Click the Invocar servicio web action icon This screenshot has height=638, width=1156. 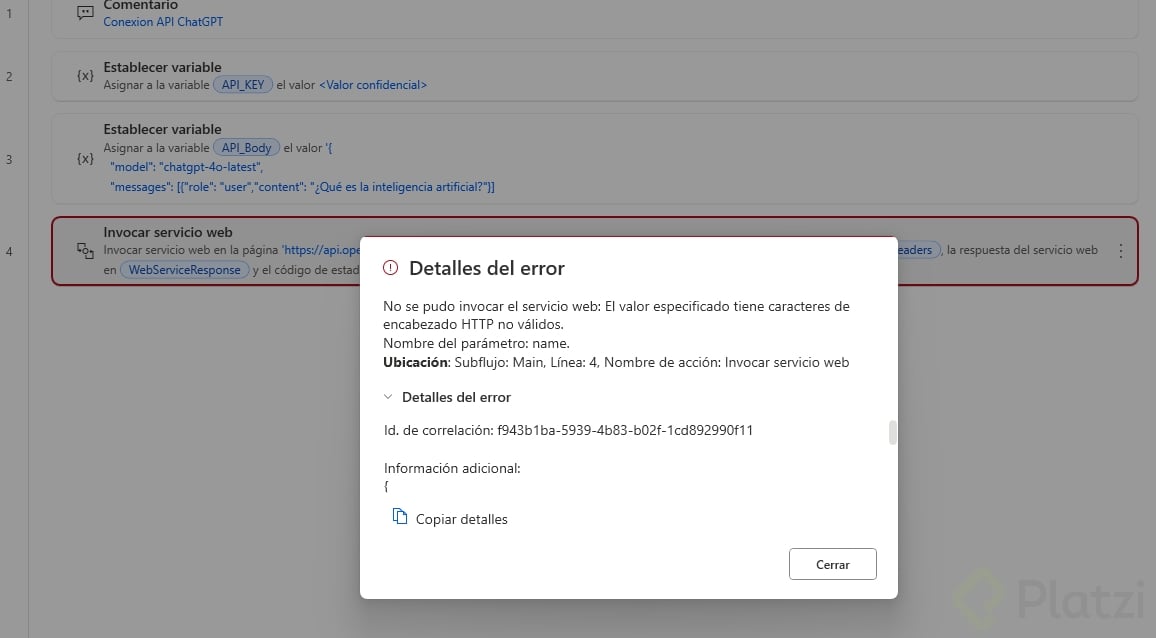[86, 251]
